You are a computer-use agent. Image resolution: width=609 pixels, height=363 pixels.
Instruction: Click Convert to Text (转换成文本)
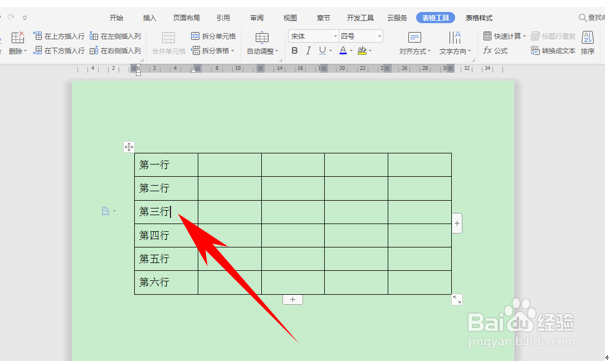(553, 50)
